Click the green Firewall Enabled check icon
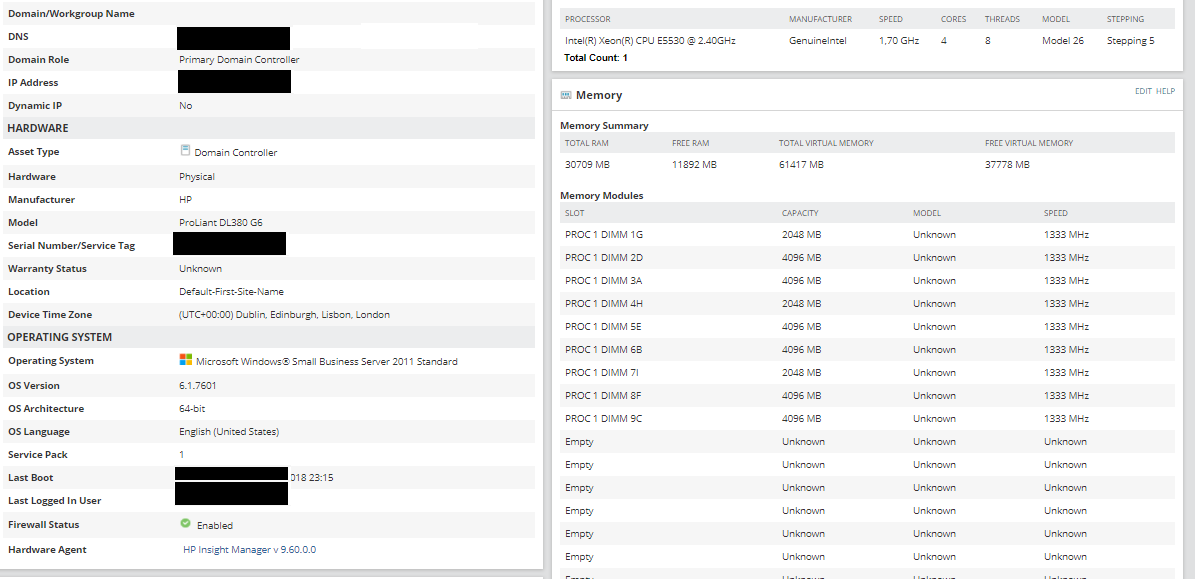1195x579 pixels. pos(185,524)
